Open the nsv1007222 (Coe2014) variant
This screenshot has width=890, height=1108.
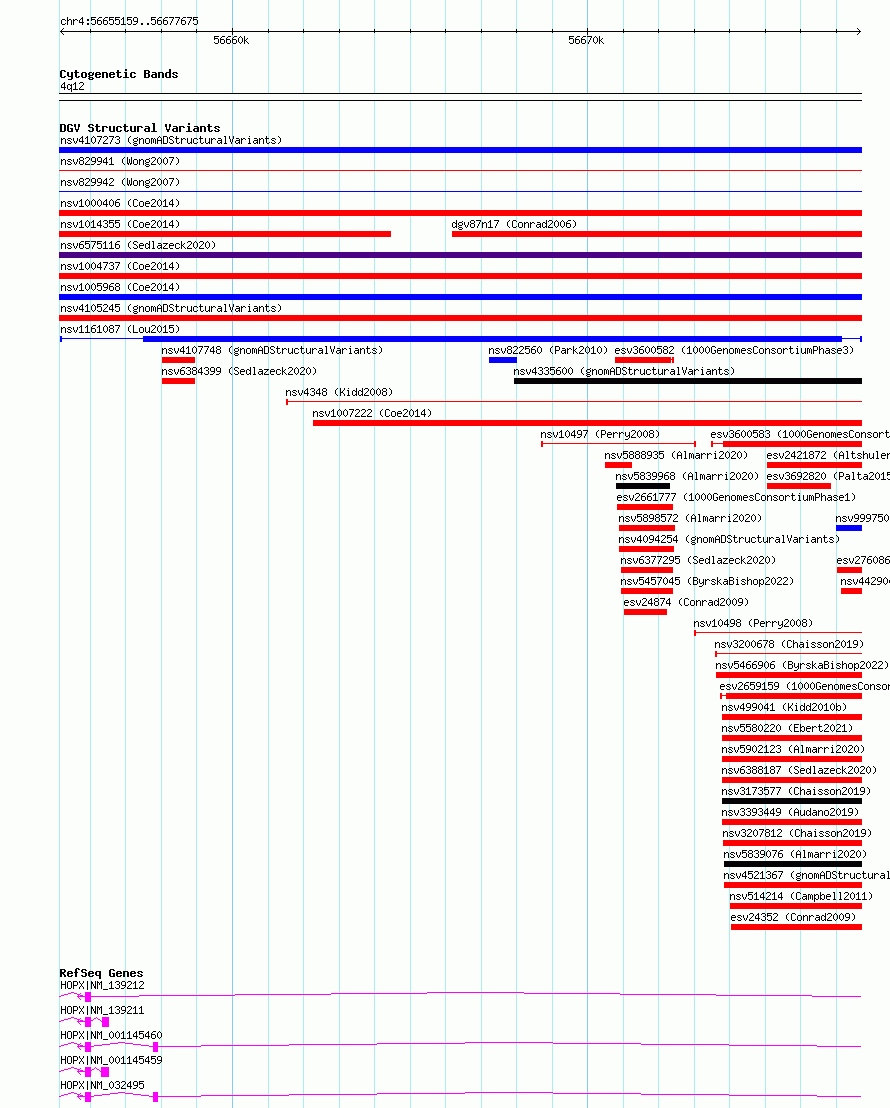pyautogui.click(x=372, y=413)
